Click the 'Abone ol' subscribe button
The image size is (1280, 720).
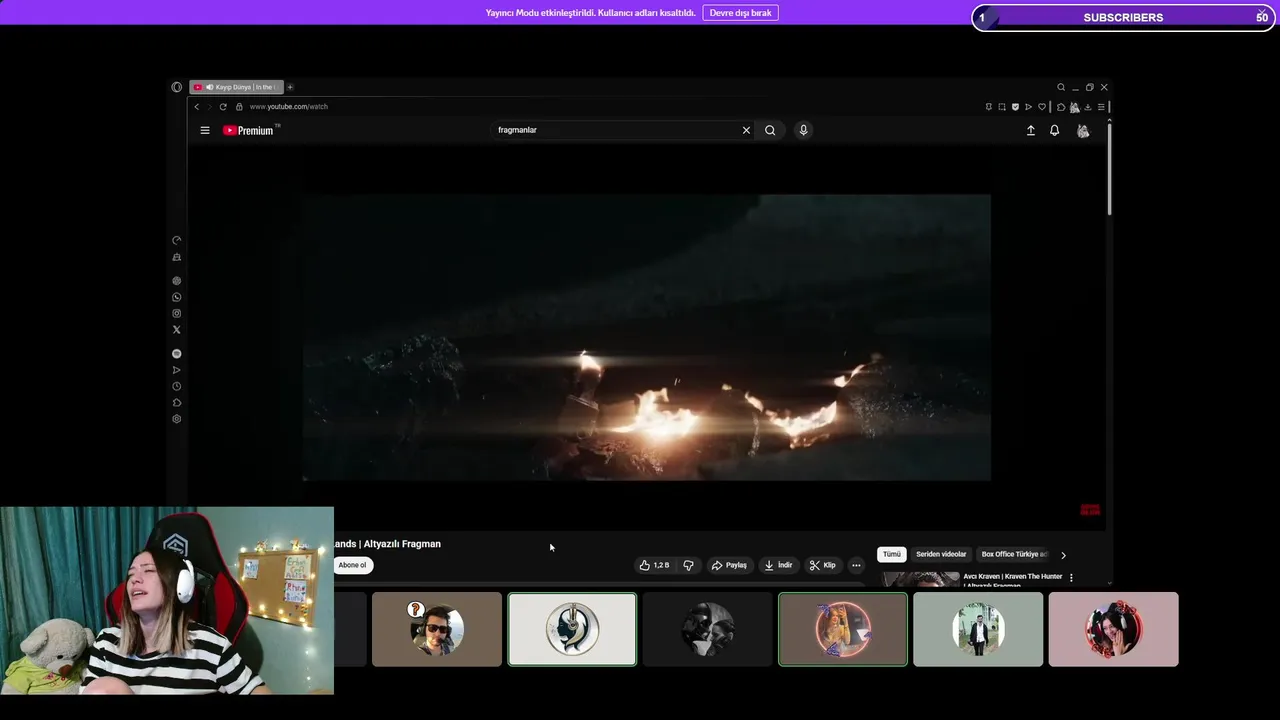coord(353,565)
